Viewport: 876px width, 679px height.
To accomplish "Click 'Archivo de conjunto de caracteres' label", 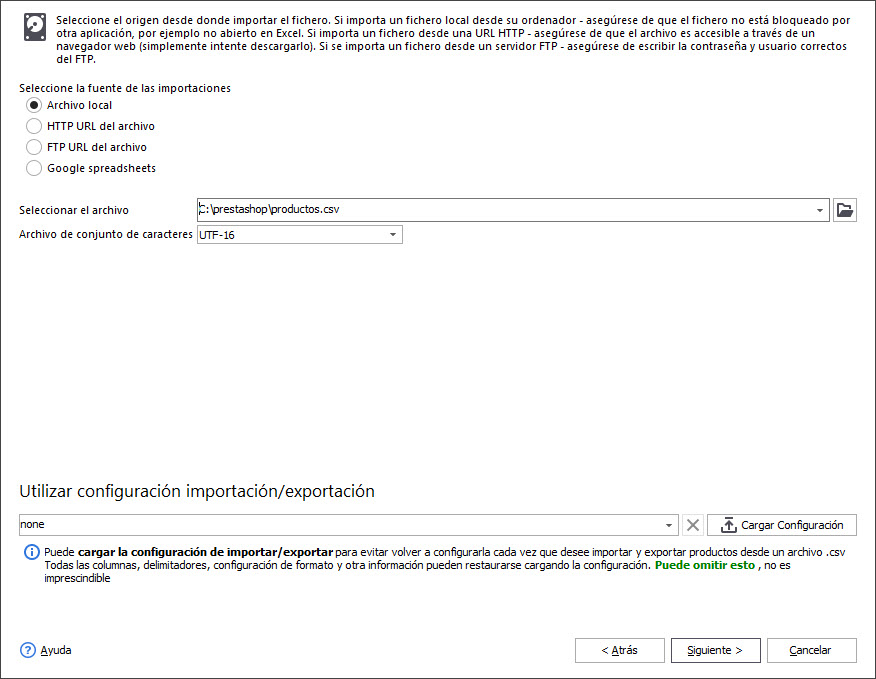I will (106, 234).
